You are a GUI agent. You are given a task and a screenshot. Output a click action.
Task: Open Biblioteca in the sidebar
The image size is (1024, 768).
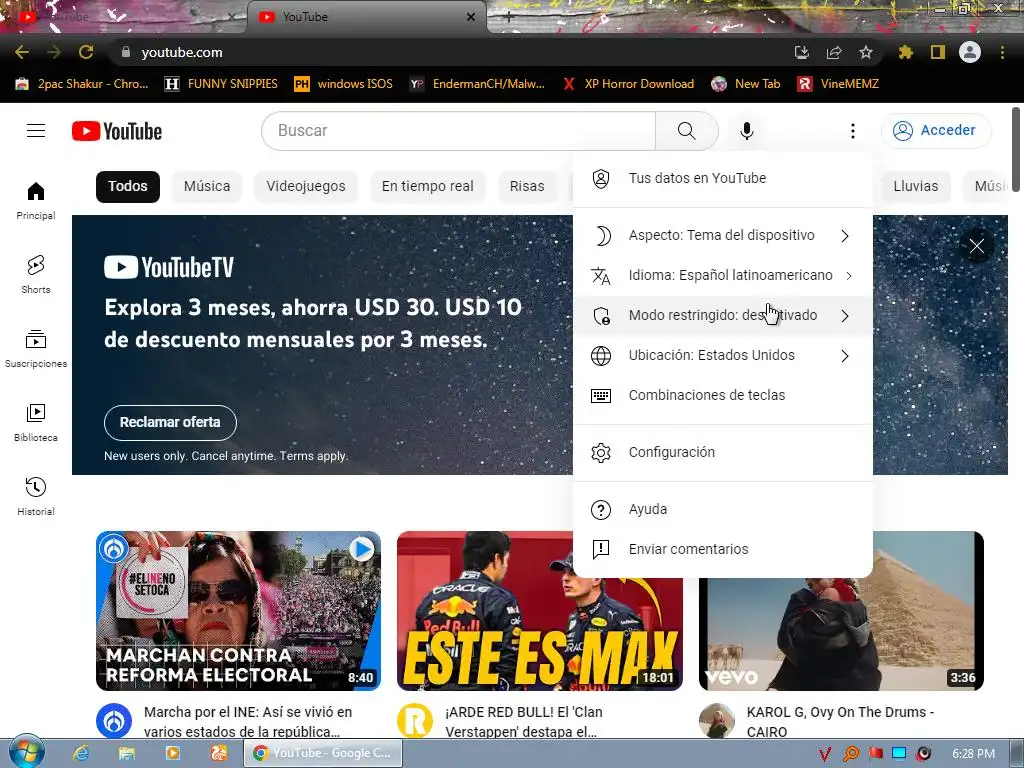(36, 423)
